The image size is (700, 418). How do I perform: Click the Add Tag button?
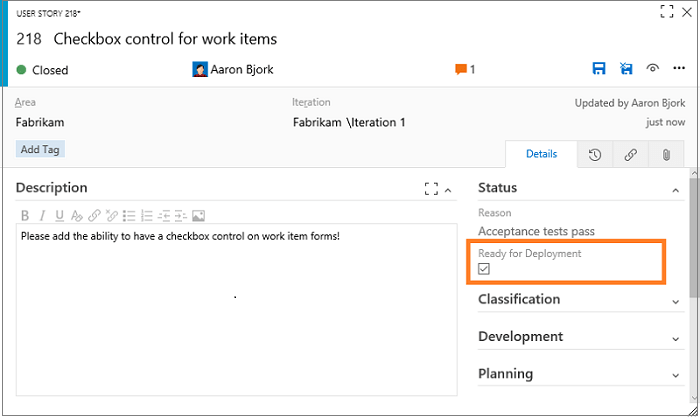click(x=41, y=149)
